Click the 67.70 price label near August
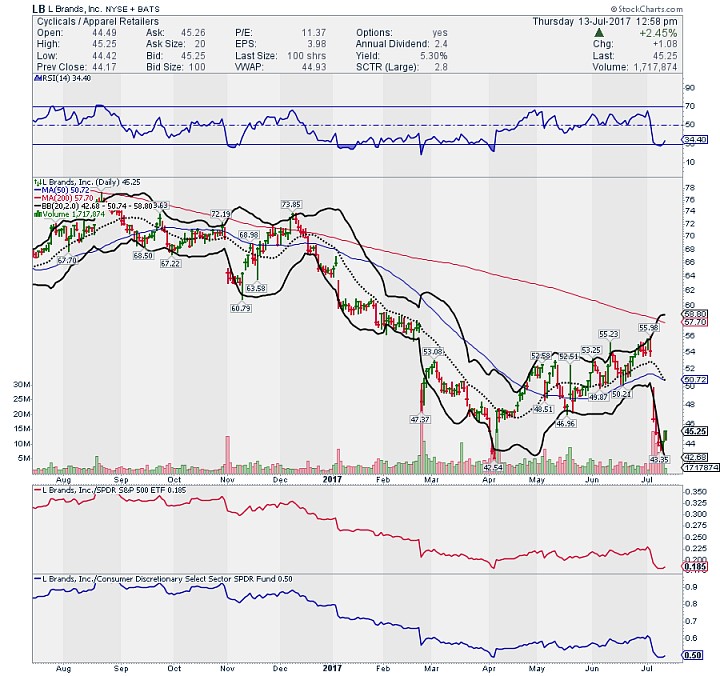This screenshot has height=676, width=720. 67,260
